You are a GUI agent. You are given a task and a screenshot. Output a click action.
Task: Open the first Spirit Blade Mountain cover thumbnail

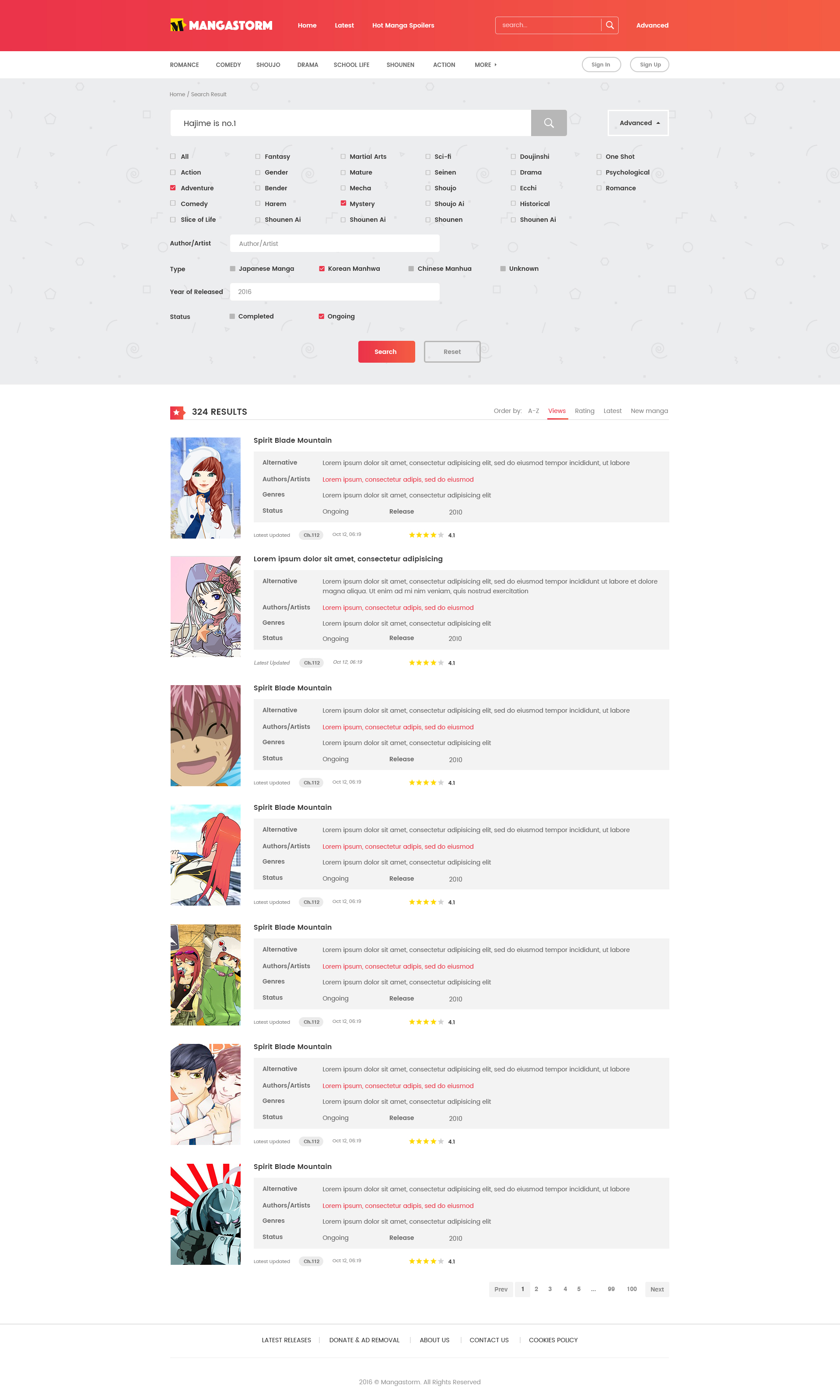click(x=205, y=487)
